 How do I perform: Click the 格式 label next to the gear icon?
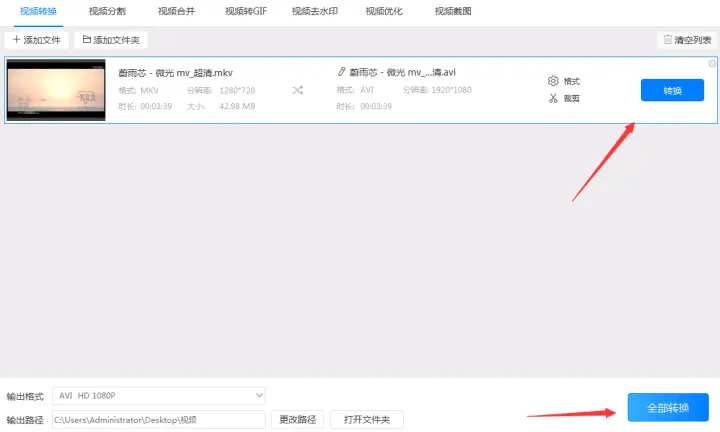click(572, 81)
